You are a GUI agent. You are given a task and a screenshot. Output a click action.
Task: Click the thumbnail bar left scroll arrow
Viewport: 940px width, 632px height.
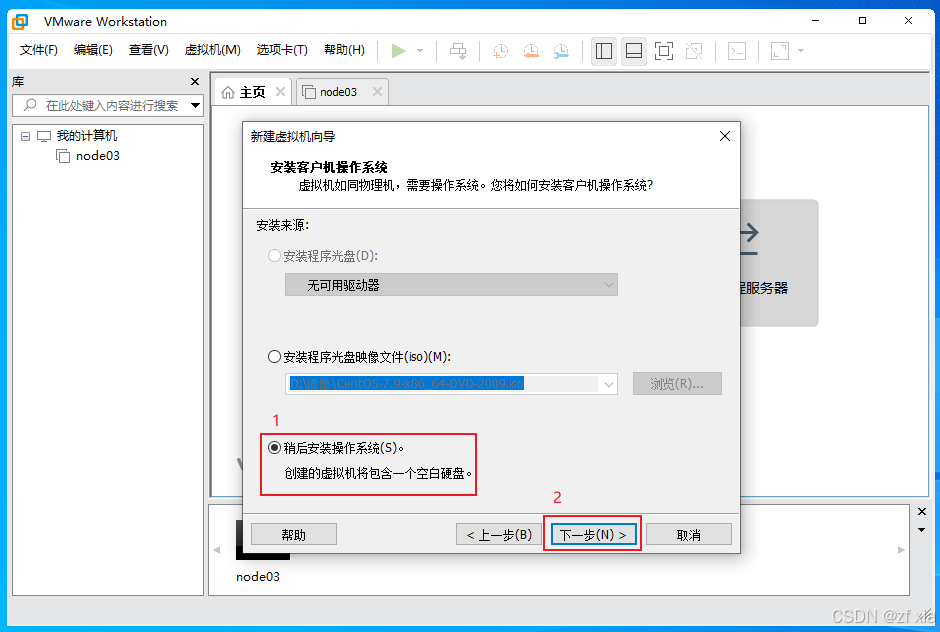(x=217, y=550)
